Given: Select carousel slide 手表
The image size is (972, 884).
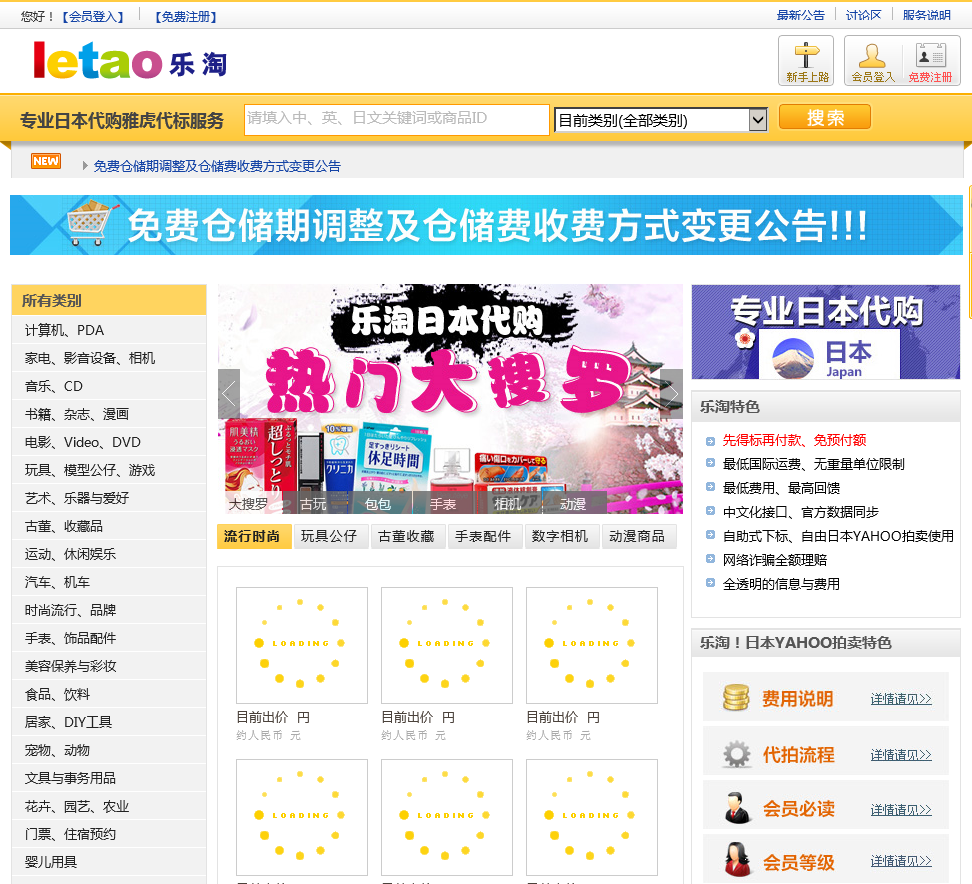Looking at the screenshot, I should coord(443,504).
